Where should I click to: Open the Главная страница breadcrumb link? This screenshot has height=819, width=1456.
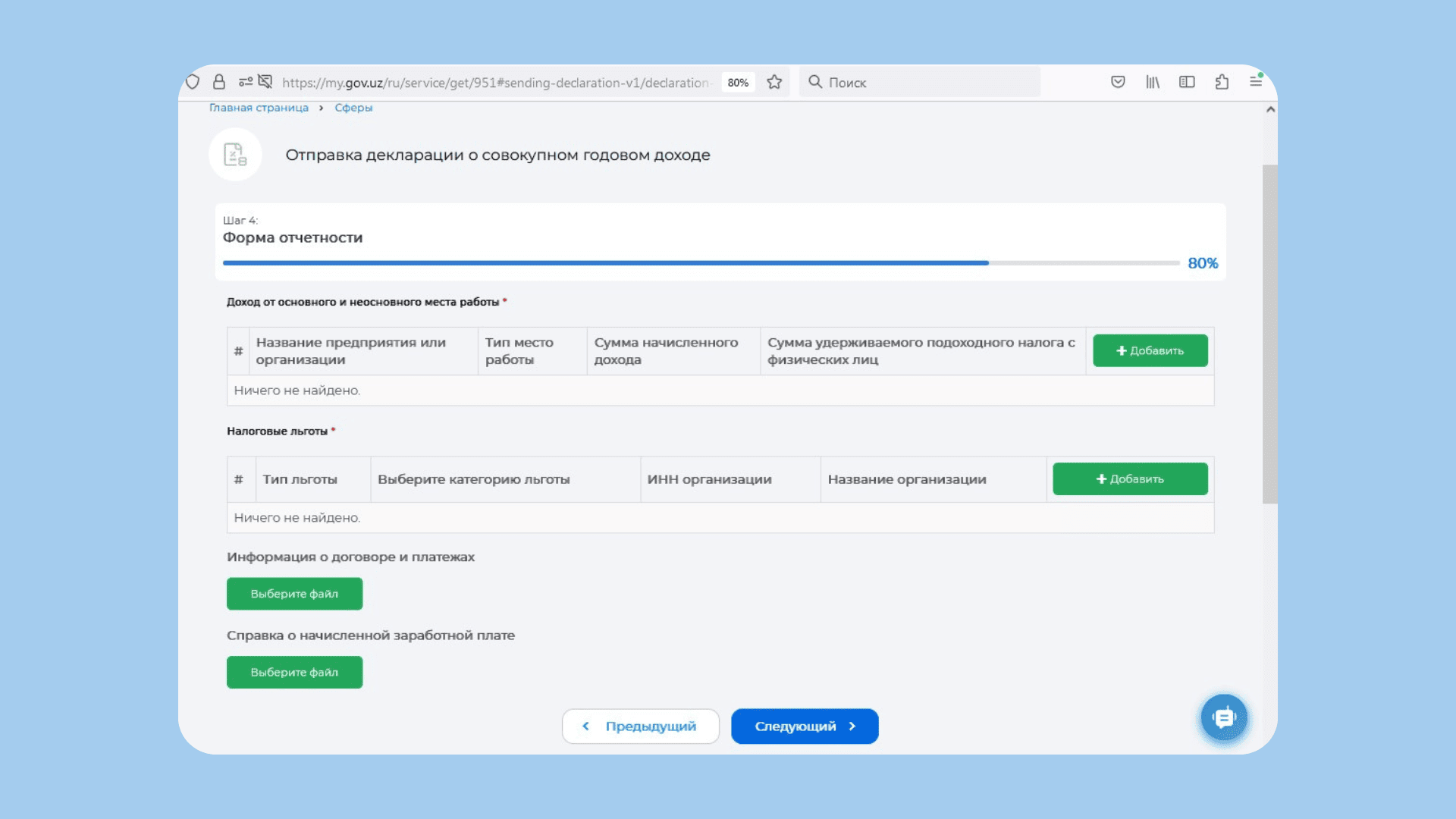(x=259, y=108)
